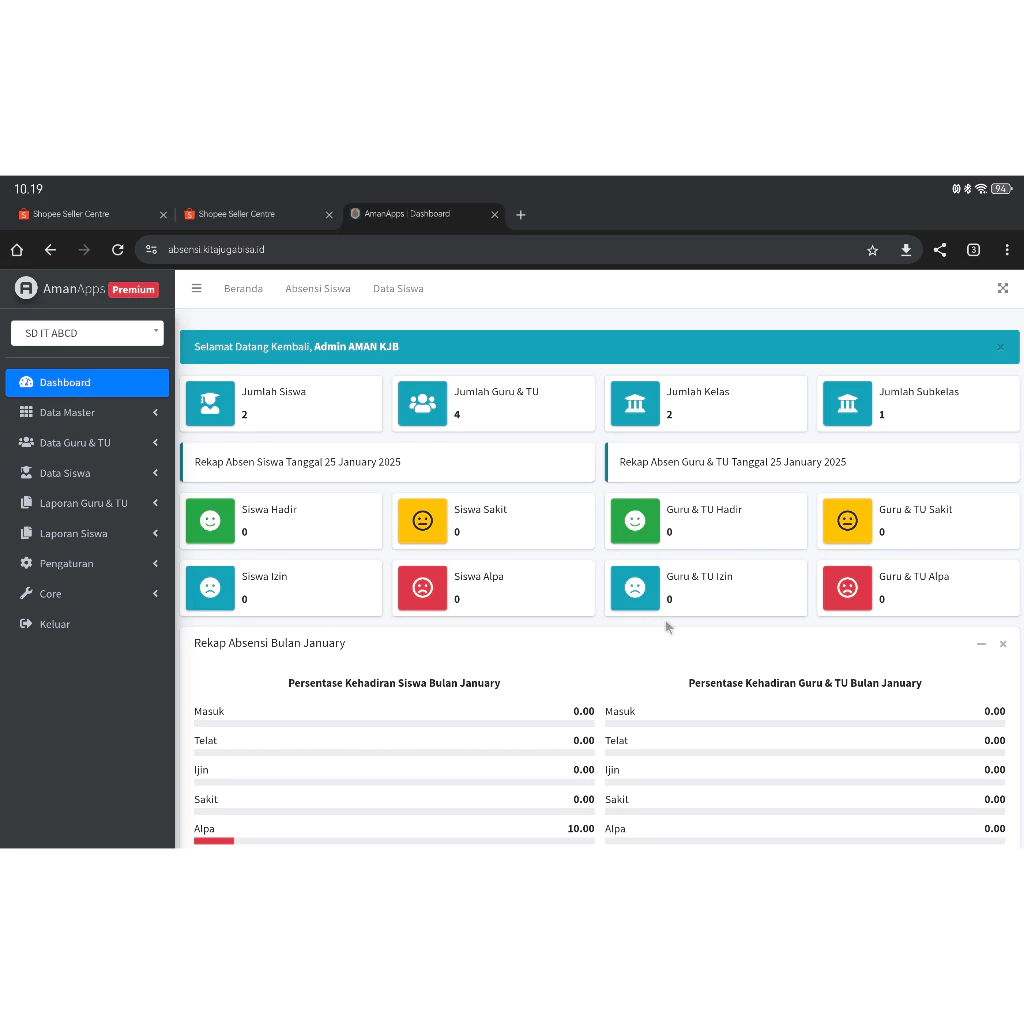The width and height of the screenshot is (1024, 1024).
Task: Dismiss the Selamat Datang Kembali banner
Action: [x=1000, y=347]
